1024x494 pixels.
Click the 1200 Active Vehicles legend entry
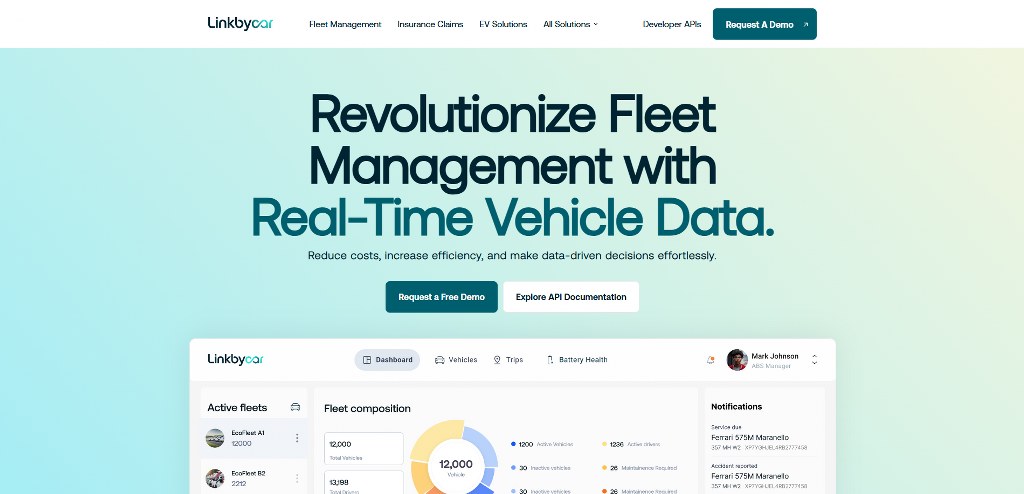pyautogui.click(x=542, y=444)
